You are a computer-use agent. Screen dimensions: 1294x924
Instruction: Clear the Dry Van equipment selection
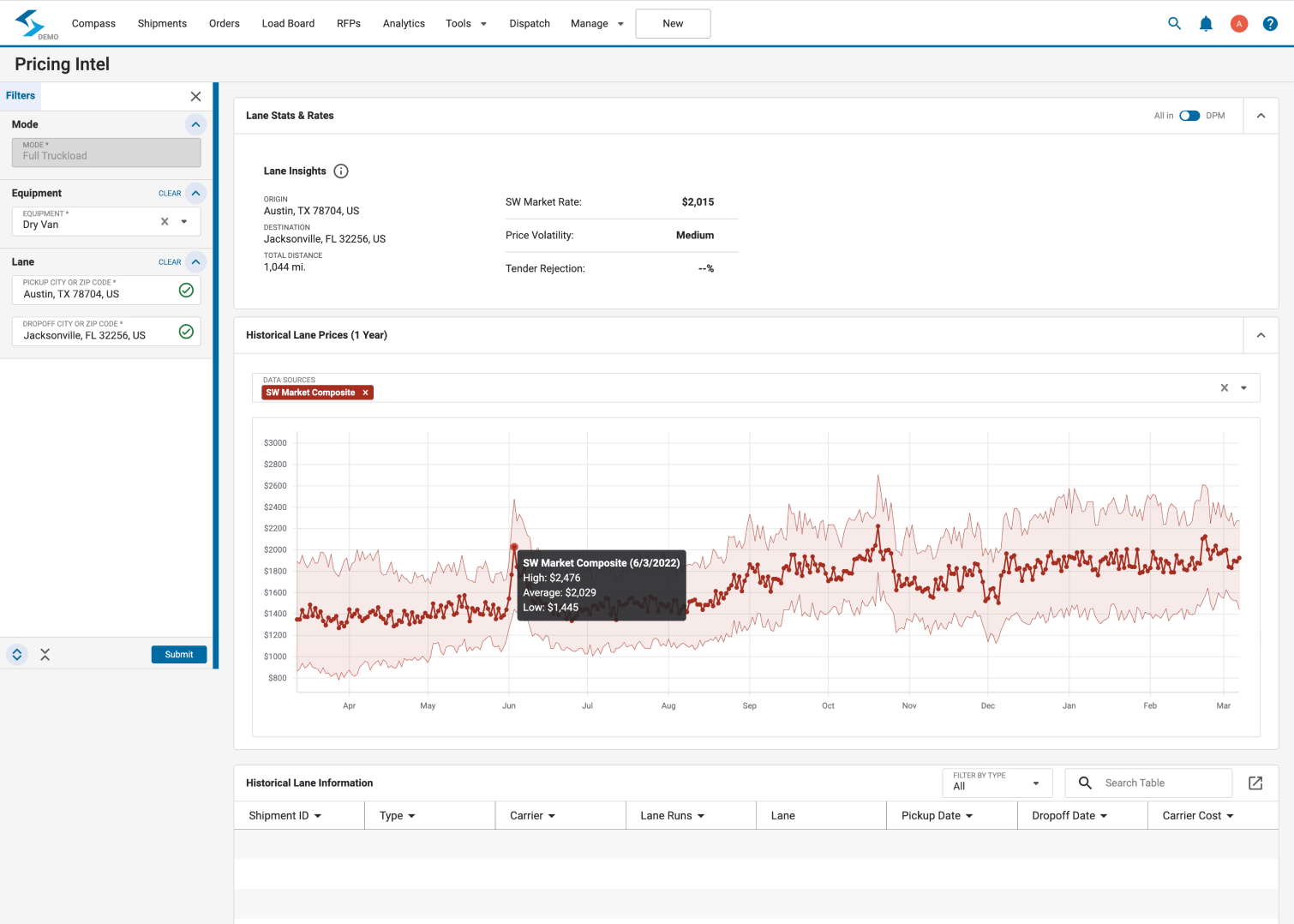pyautogui.click(x=165, y=222)
